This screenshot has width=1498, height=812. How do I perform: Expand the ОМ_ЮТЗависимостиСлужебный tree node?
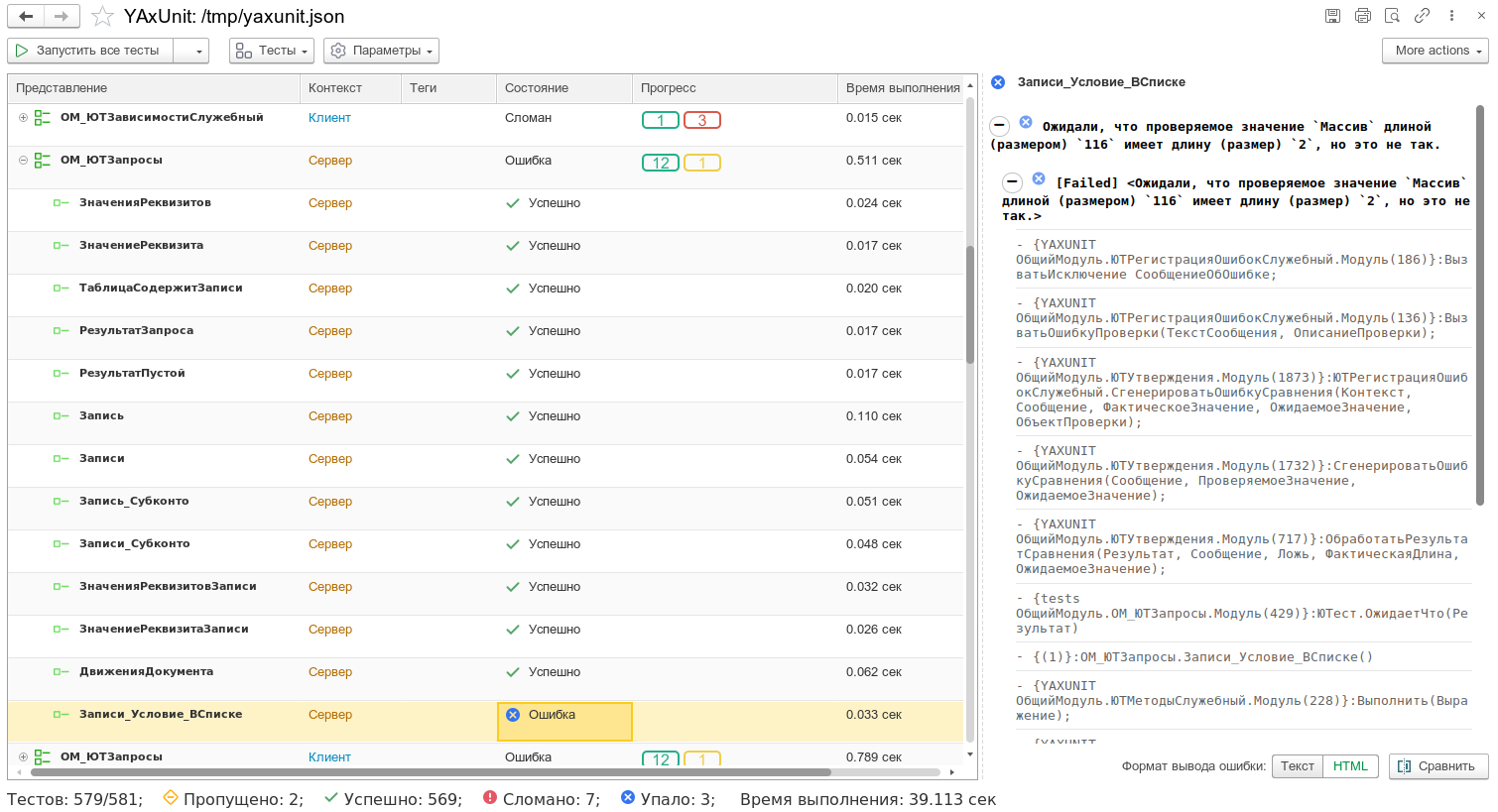click(23, 118)
